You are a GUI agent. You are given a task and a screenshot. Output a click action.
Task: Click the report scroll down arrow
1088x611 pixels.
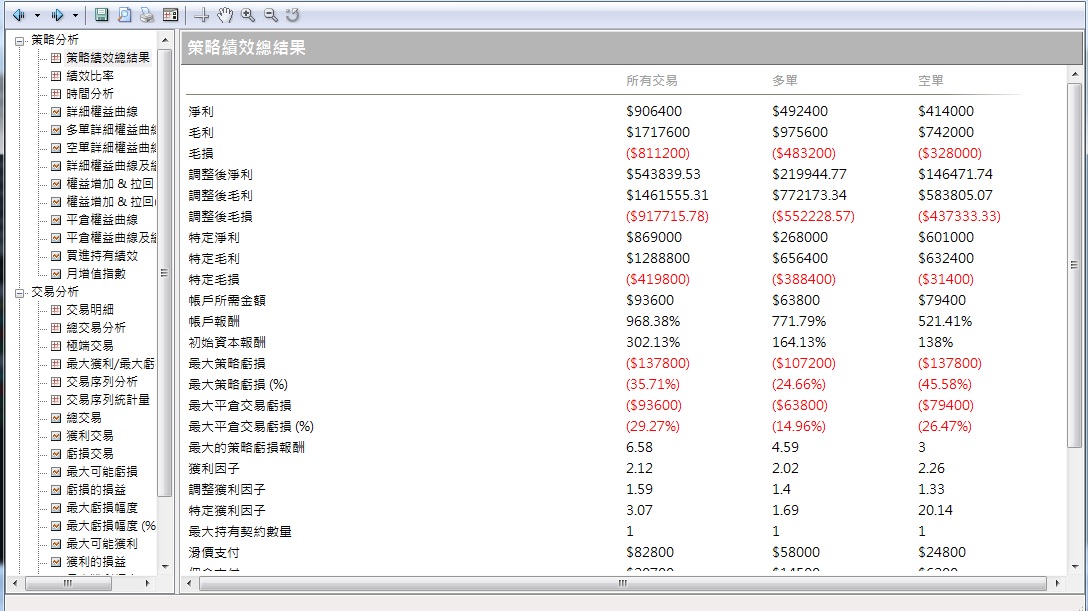[1075, 567]
